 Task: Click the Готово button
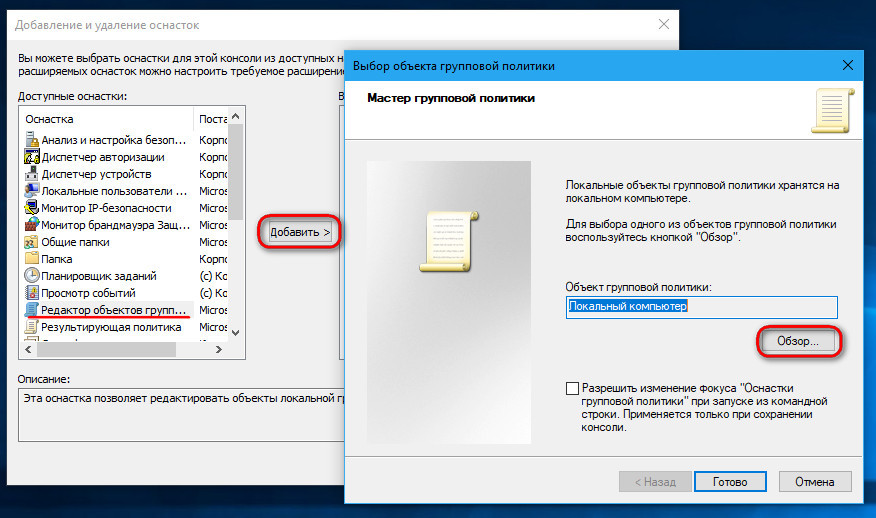pyautogui.click(x=730, y=481)
